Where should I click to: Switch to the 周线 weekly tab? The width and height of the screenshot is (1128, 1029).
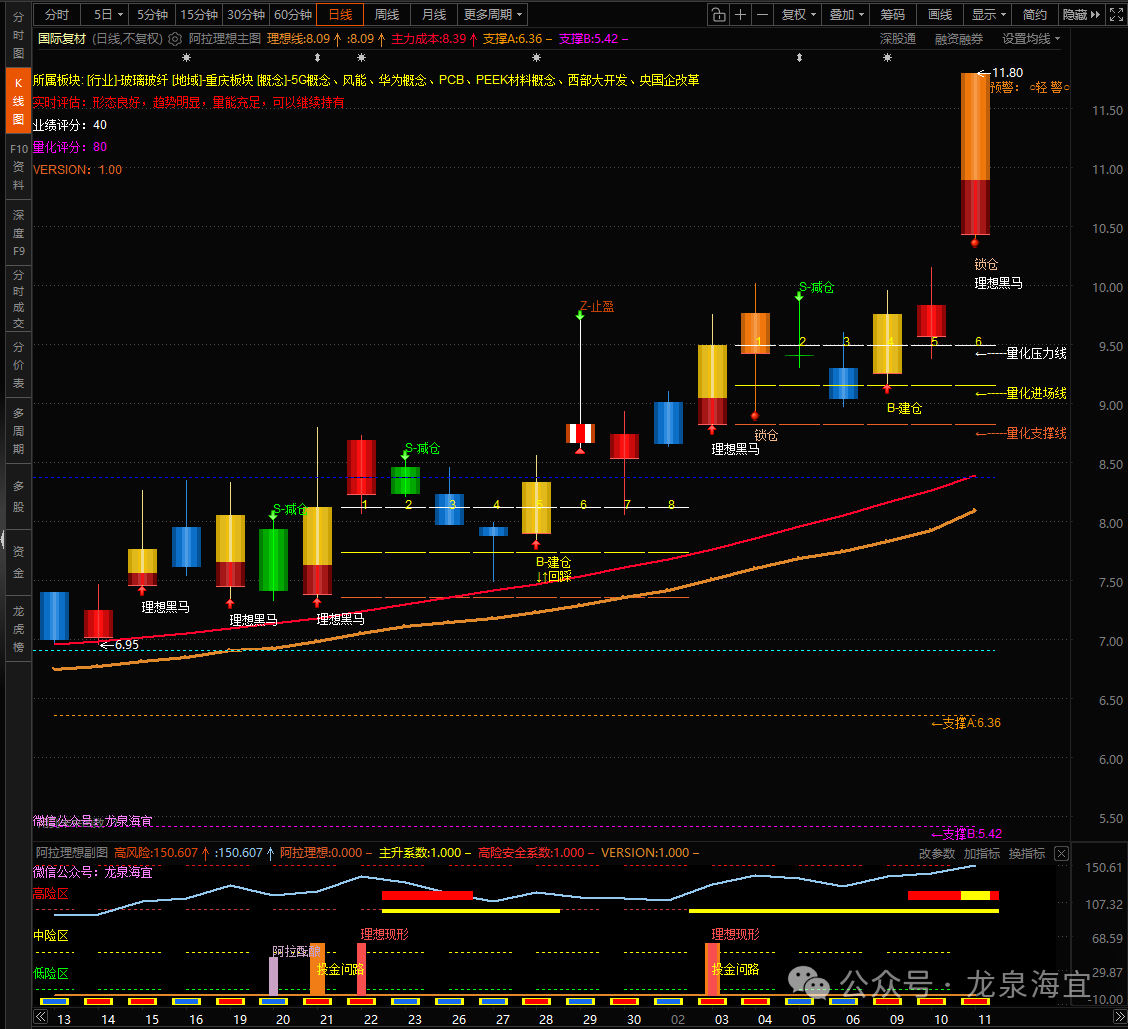[387, 15]
